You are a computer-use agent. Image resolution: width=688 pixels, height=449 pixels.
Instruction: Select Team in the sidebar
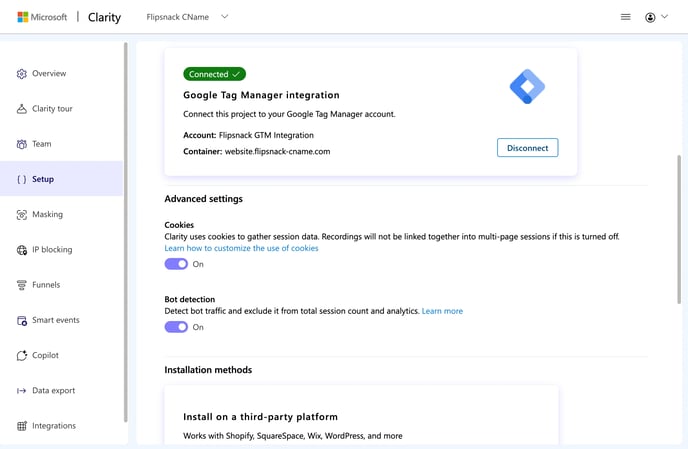click(61, 144)
